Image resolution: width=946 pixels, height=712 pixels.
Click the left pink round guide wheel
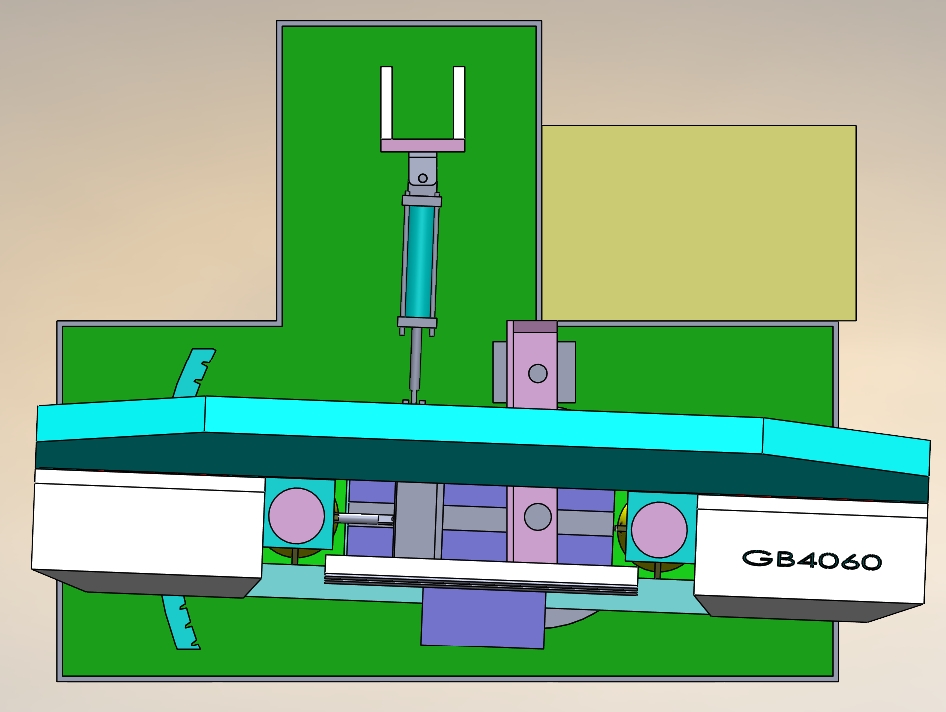(296, 516)
